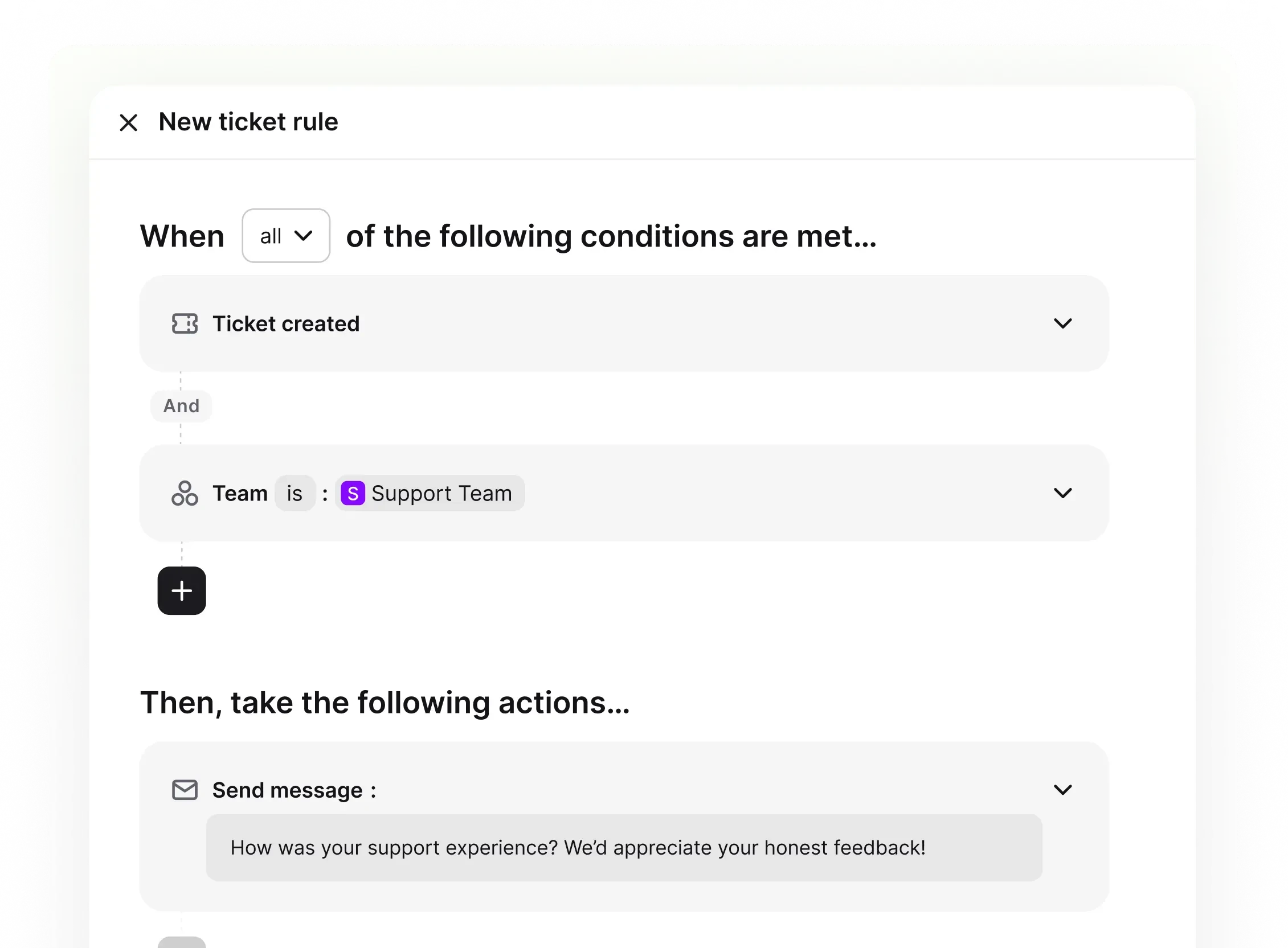This screenshot has width=1288, height=948.
Task: Click the purple S avatar on Support Team tag
Action: tap(355, 493)
